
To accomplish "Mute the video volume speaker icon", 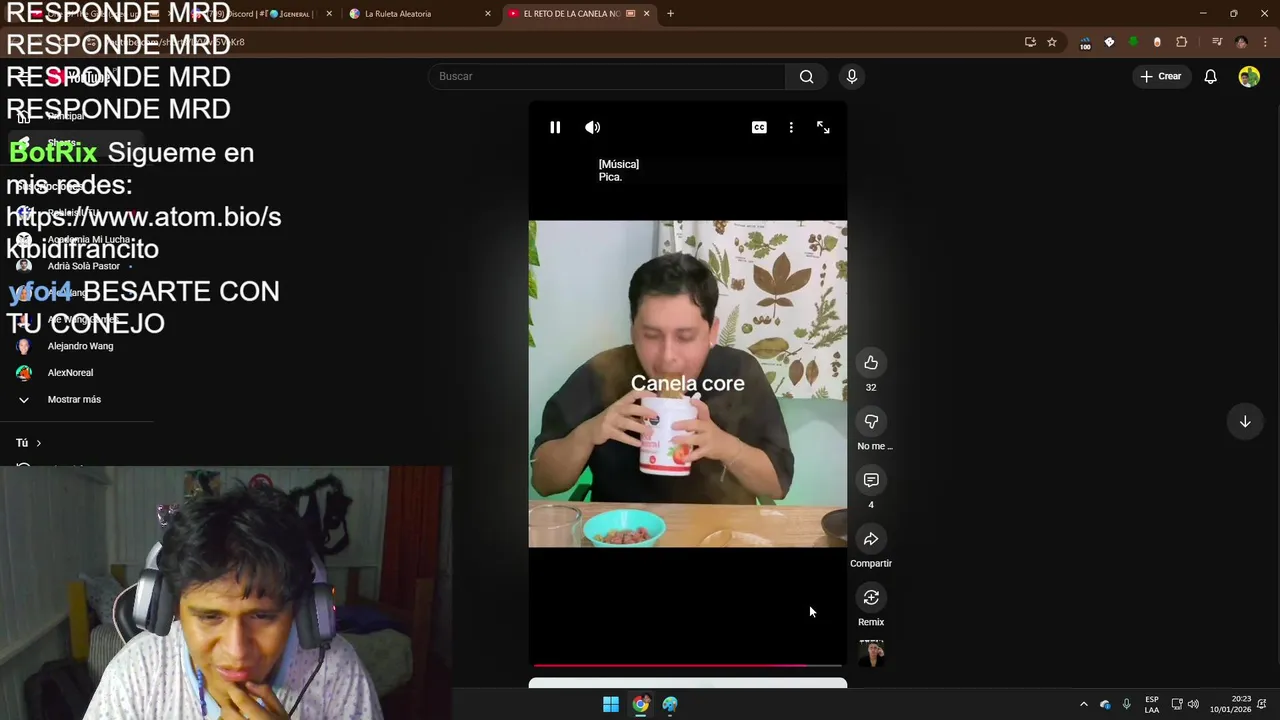I will tap(593, 127).
